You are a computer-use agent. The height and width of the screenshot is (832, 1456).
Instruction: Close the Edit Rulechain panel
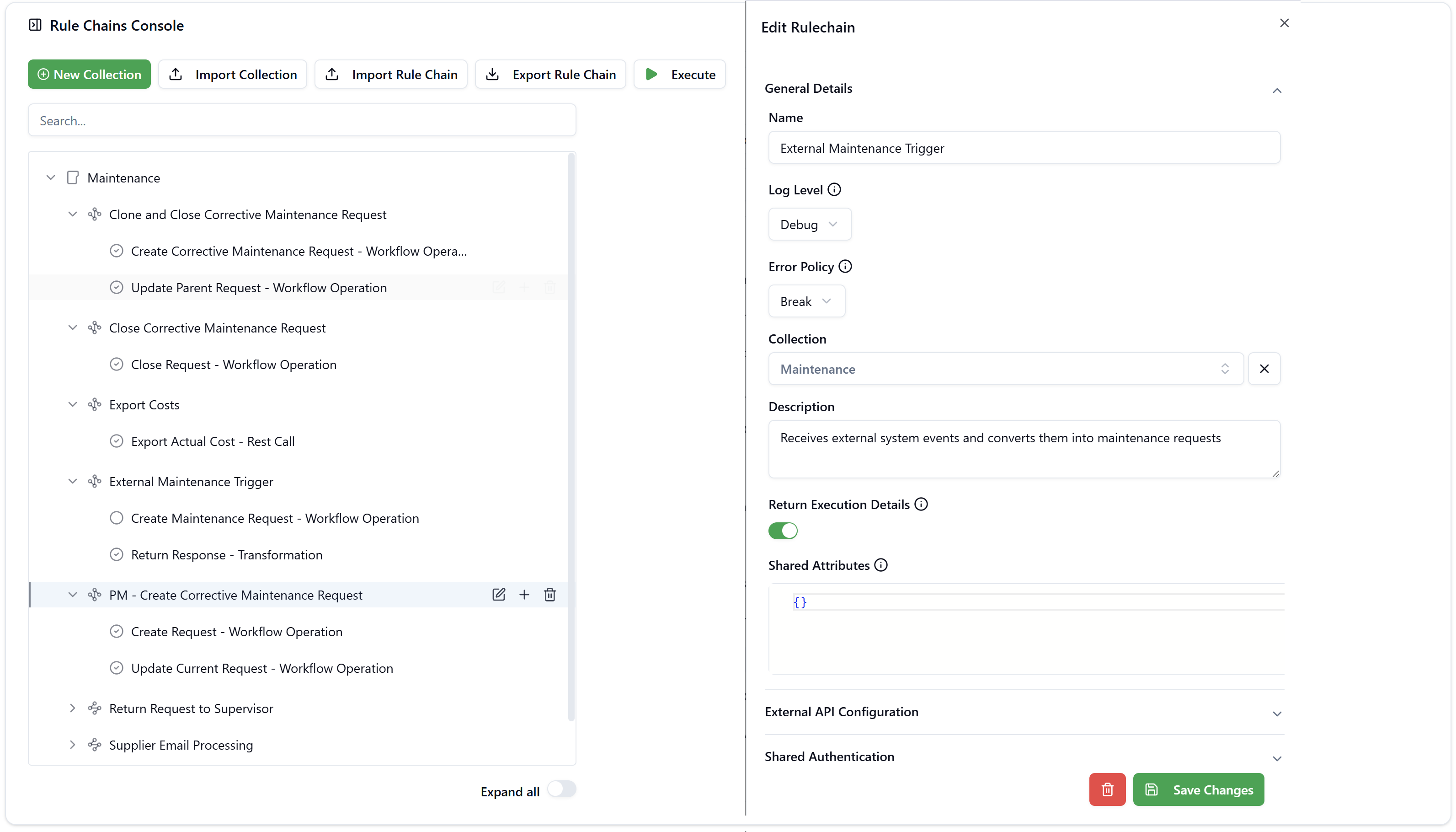pos(1284,23)
